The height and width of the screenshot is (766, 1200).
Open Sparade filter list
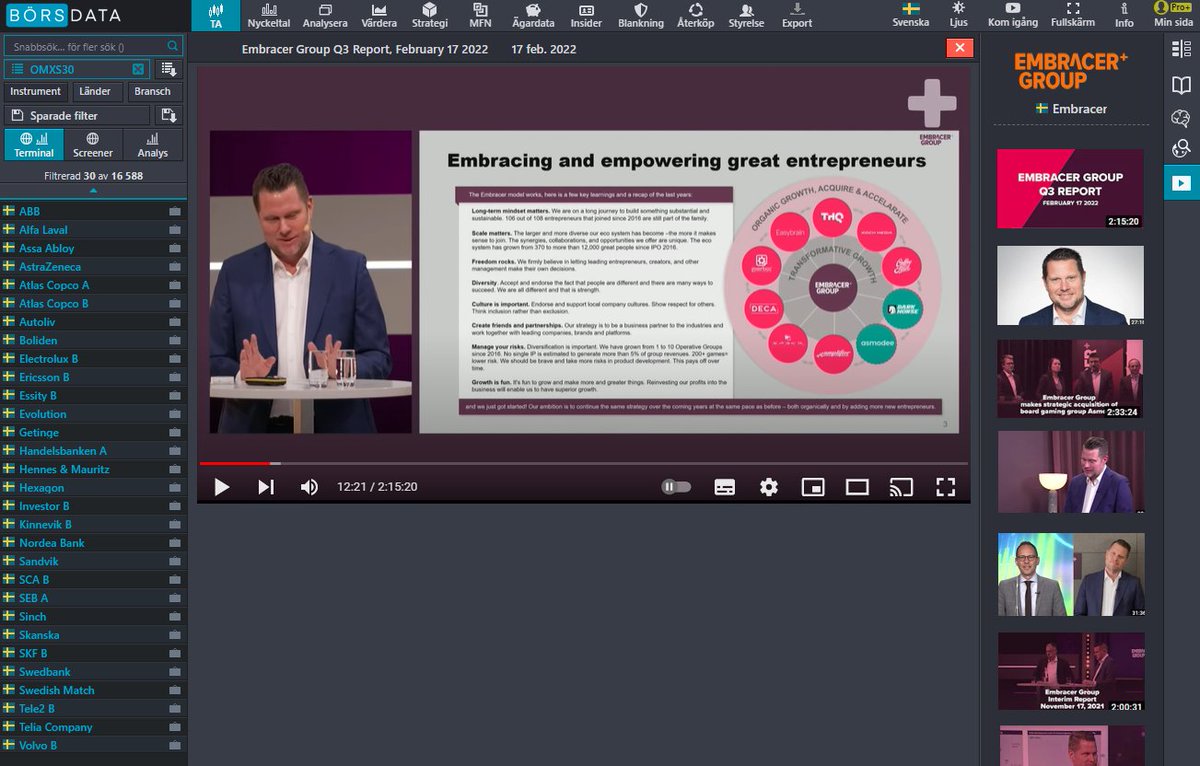point(78,115)
